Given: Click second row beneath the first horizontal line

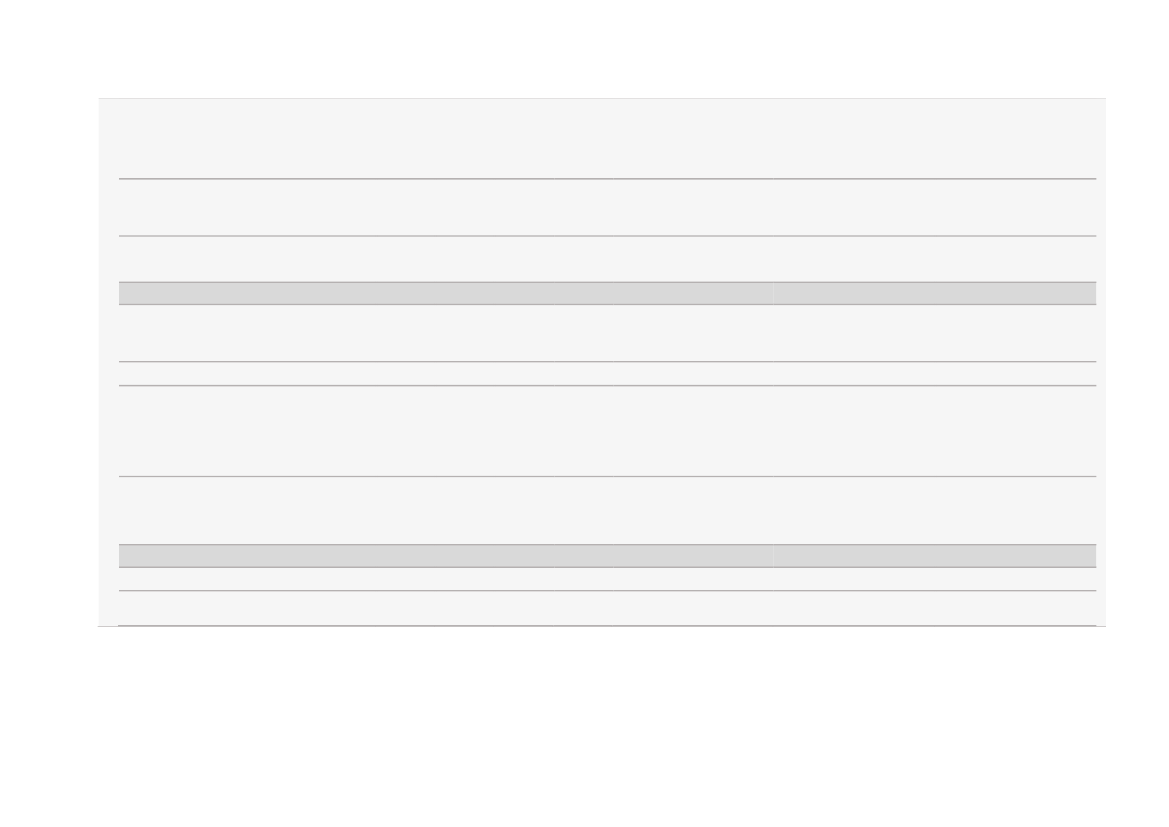Looking at the screenshot, I should pos(607,259).
